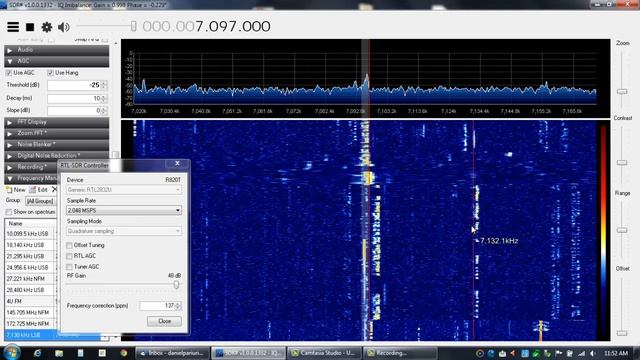Adjust the Range slider
This screenshot has width=640, height=360.
622,230
